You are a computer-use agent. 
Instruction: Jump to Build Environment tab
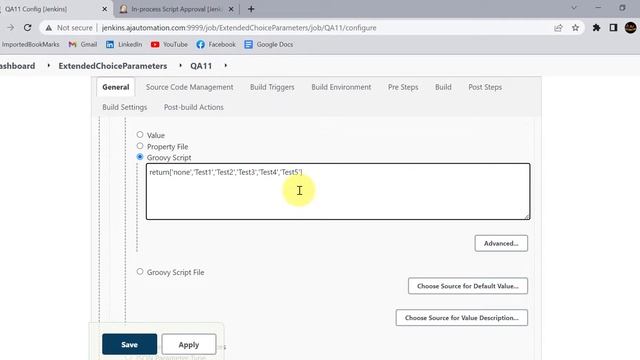pos(341,87)
